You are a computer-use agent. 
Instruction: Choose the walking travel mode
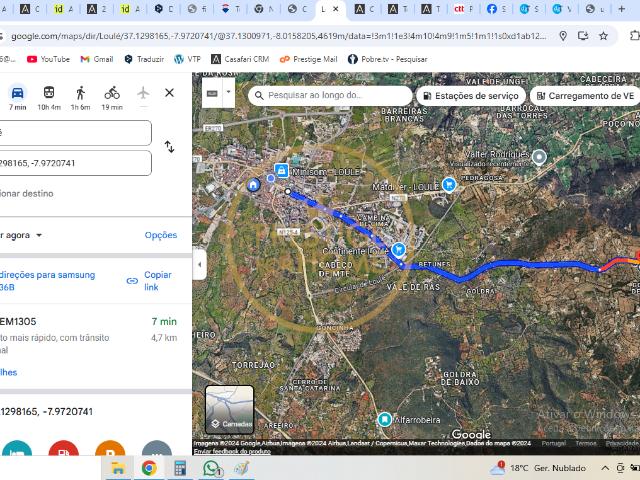tap(80, 93)
